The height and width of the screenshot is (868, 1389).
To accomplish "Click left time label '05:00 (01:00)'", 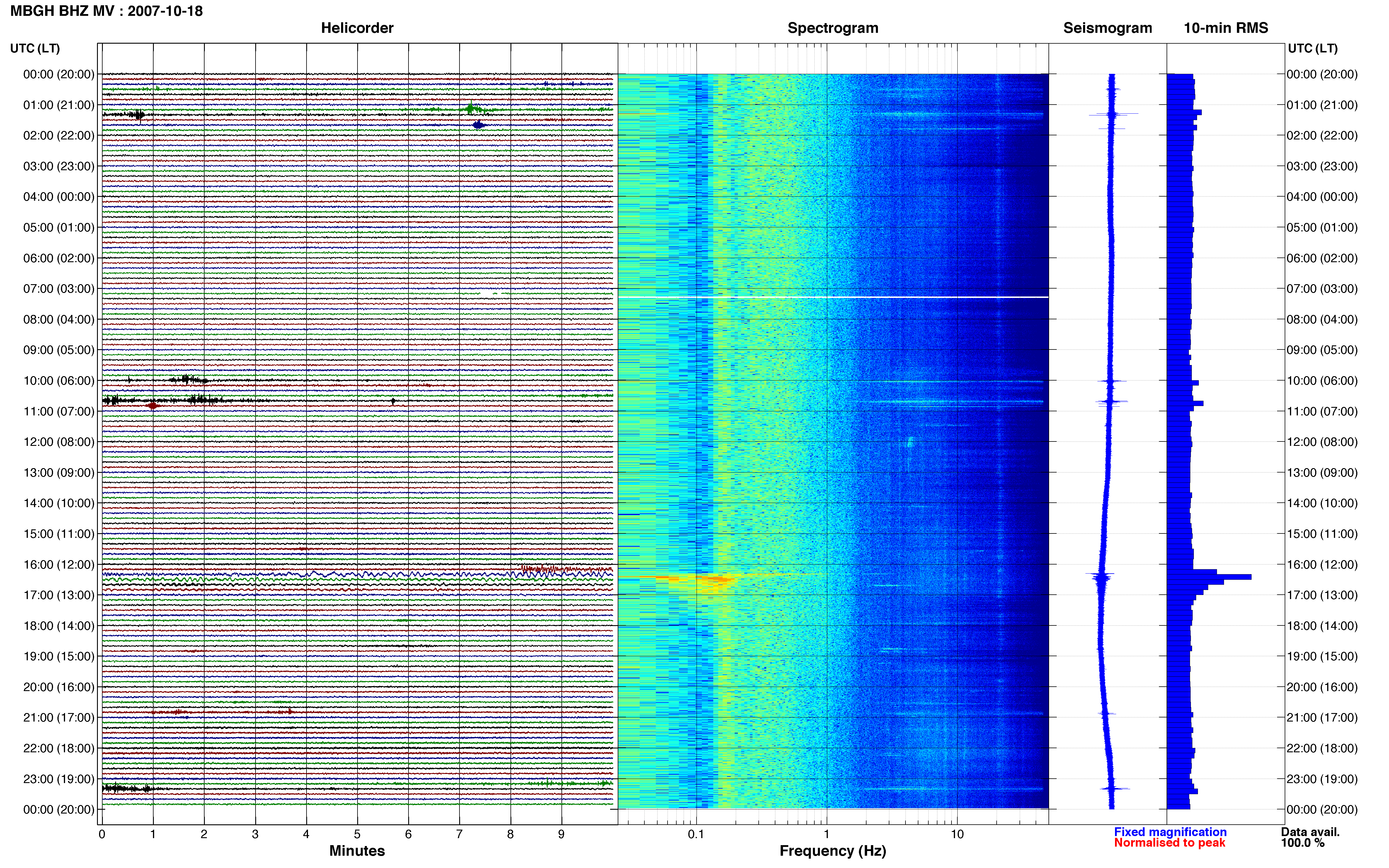I will tap(59, 227).
